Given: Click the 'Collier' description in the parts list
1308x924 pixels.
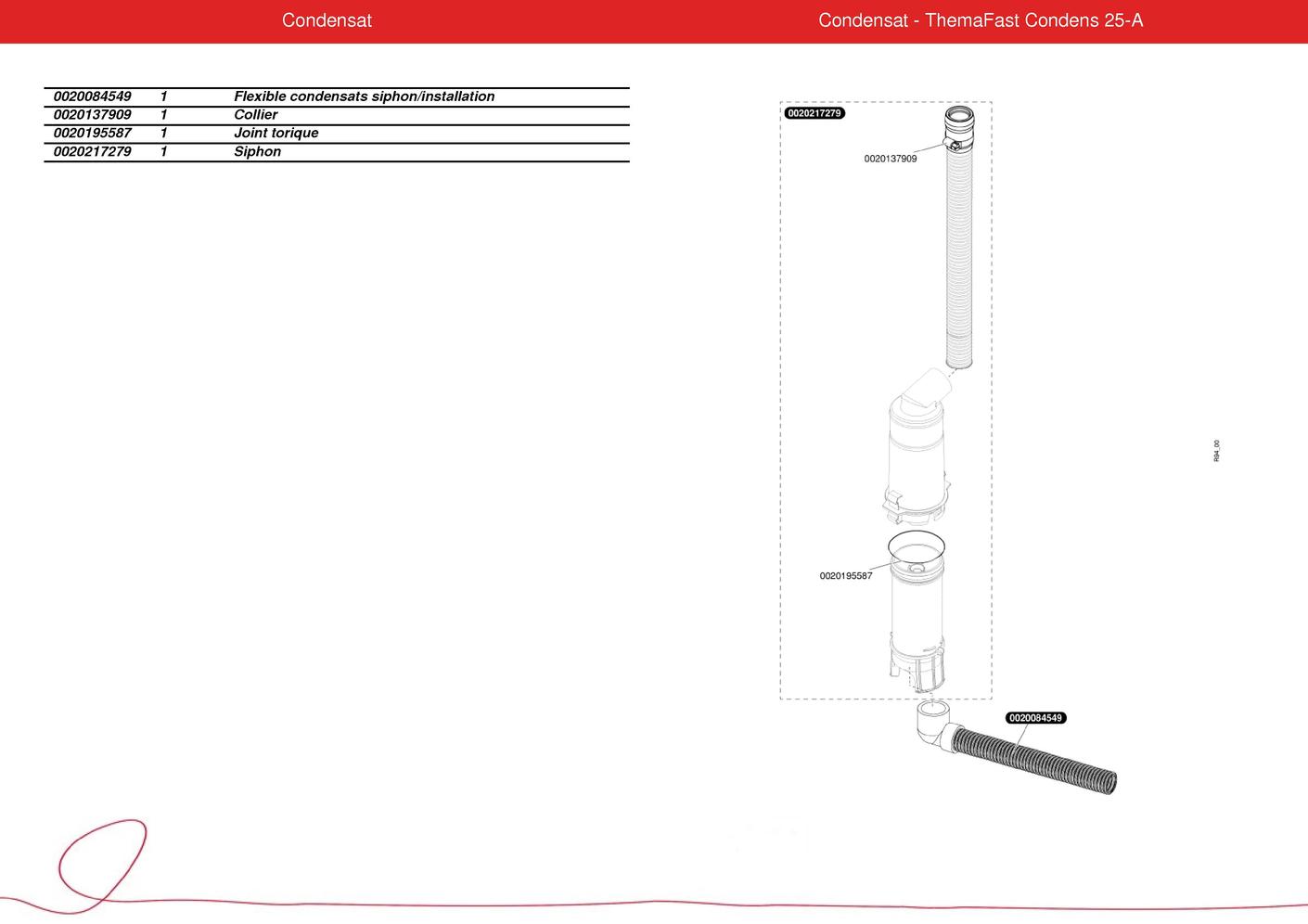Looking at the screenshot, I should 255,115.
